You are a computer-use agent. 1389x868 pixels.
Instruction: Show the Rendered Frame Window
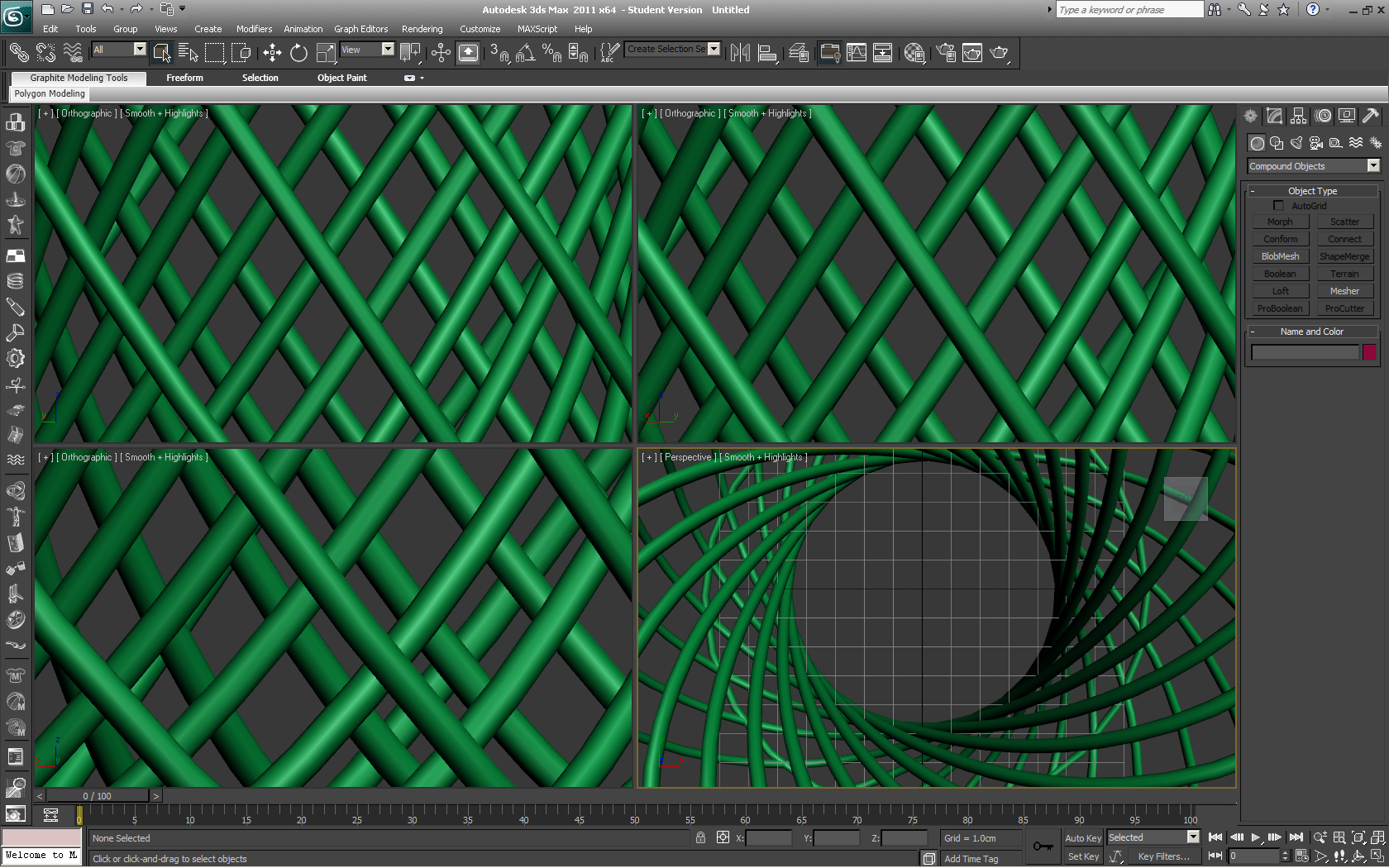click(x=972, y=53)
